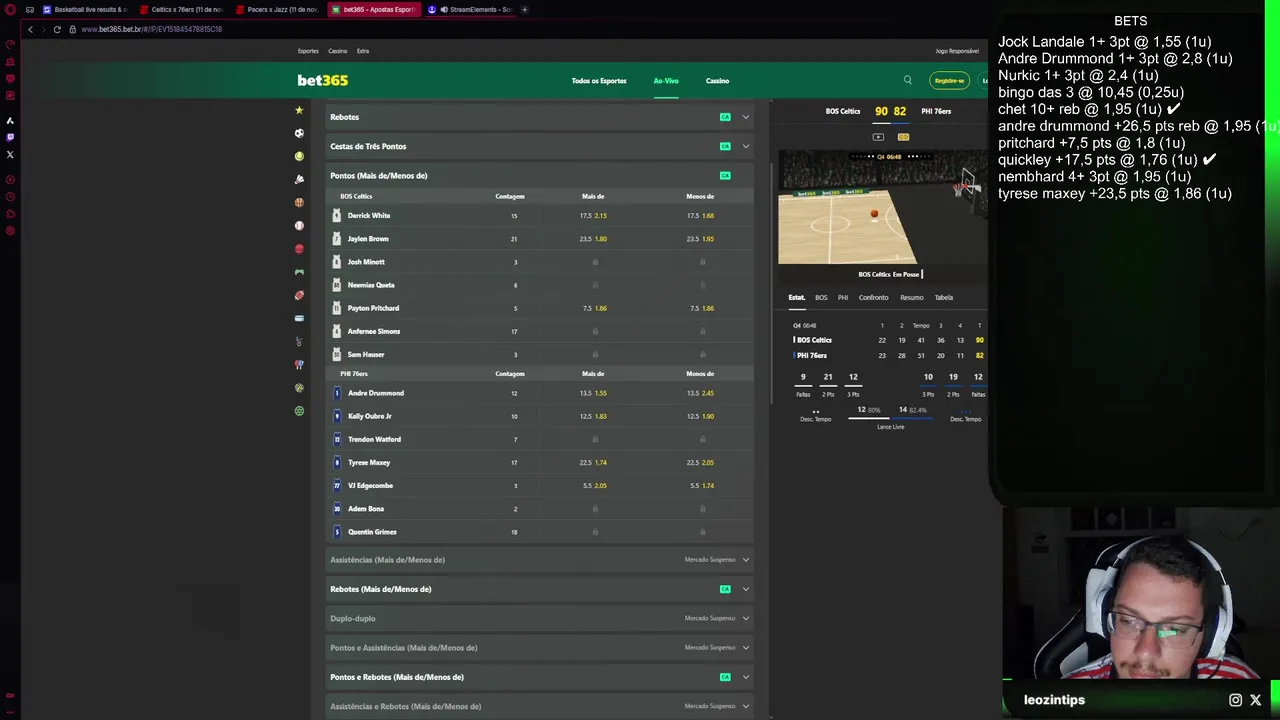1280x720 pixels.
Task: Select the green gamepad e-sports icon
Action: click(x=299, y=272)
